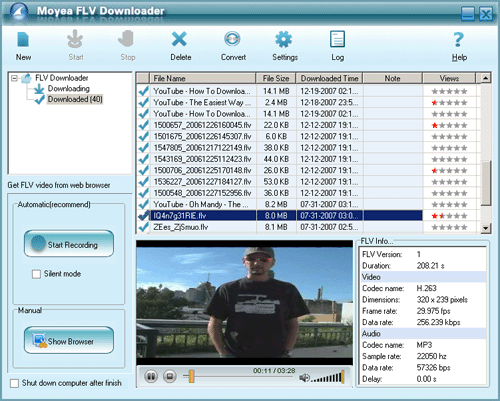Click the 00:11 / 03:28 time display
The image size is (500, 401).
pyautogui.click(x=274, y=371)
